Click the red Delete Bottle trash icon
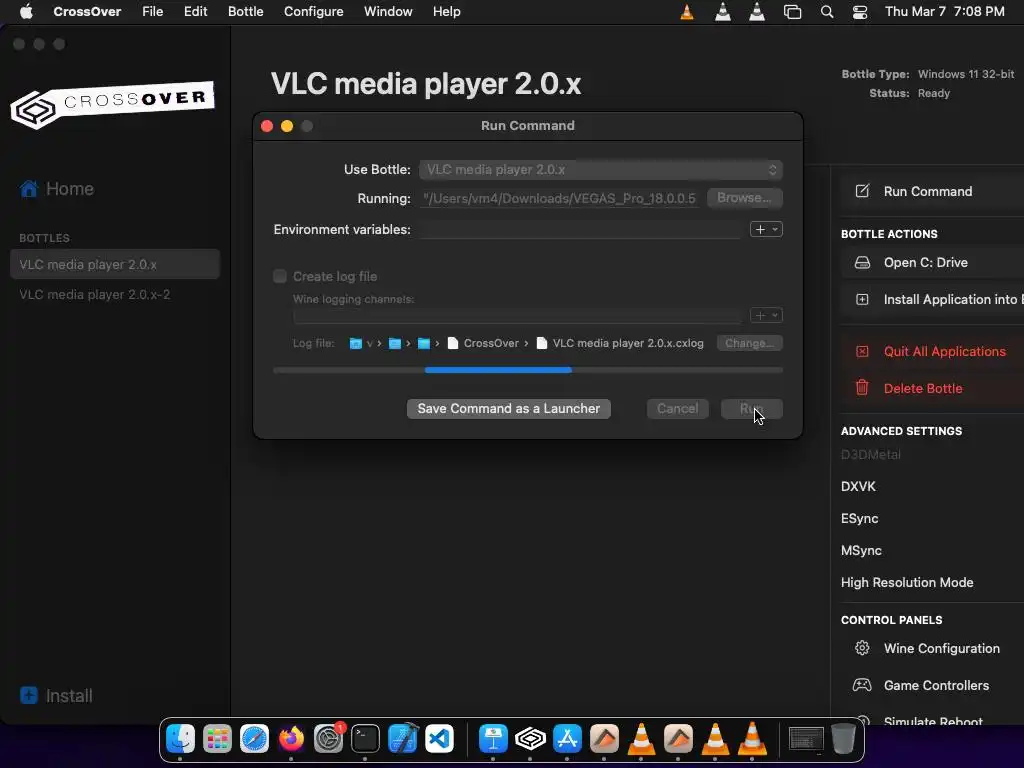Image resolution: width=1024 pixels, height=768 pixels. (x=862, y=388)
